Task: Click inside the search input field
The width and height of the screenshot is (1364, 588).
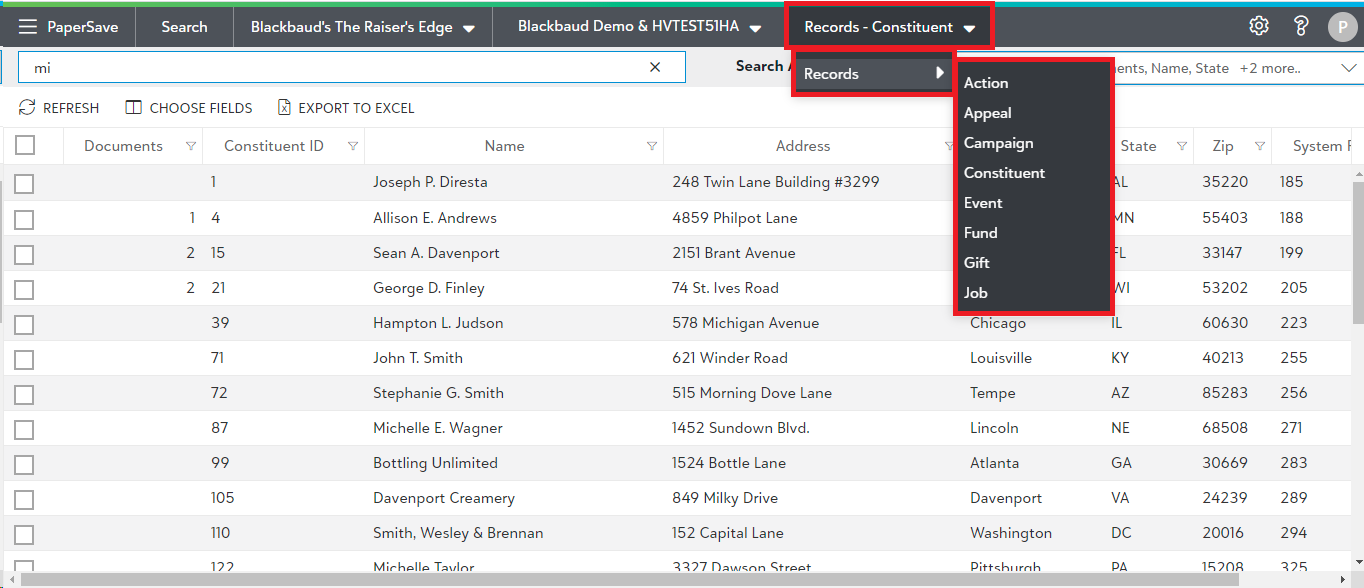Action: click(330, 67)
